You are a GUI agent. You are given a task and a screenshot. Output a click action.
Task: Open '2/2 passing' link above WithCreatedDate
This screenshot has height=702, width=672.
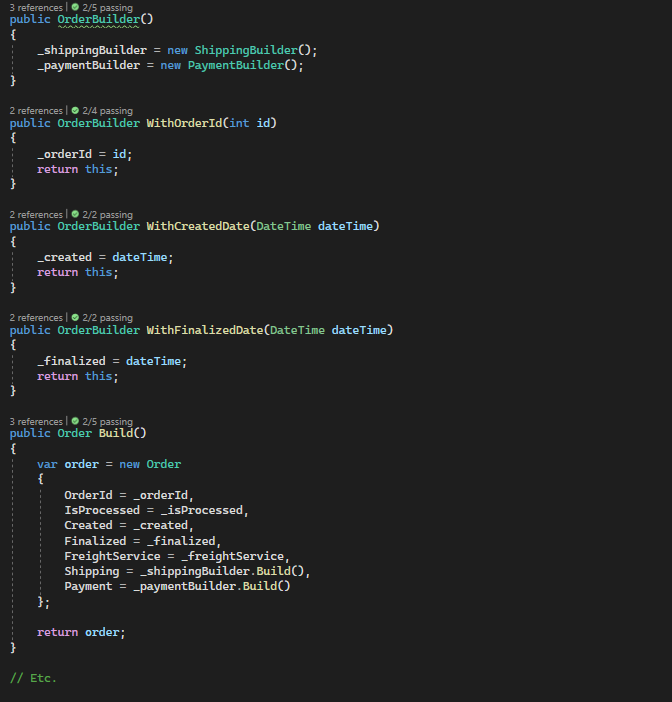[x=107, y=214]
